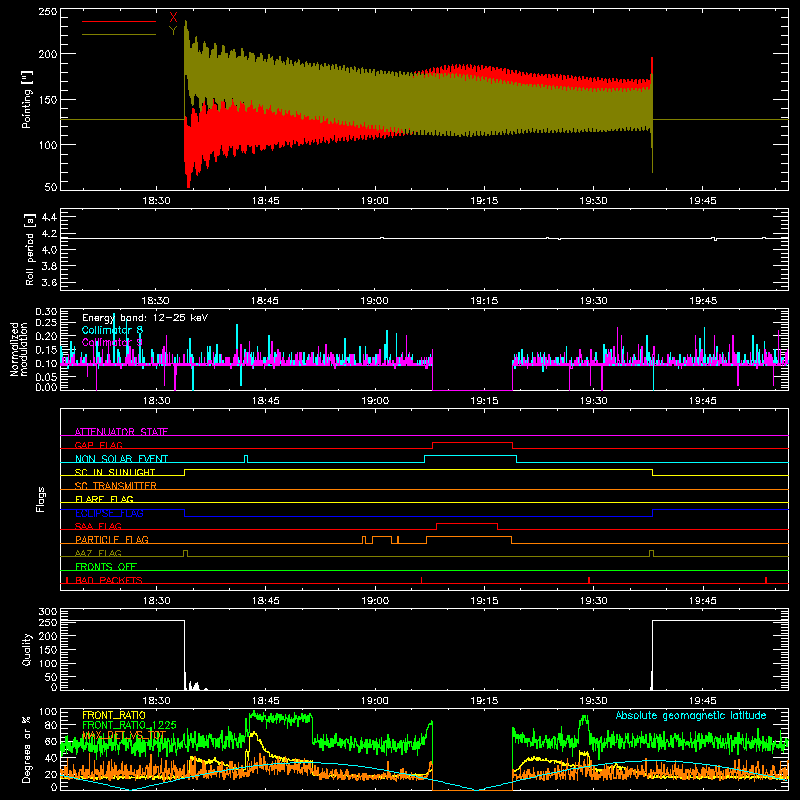
Task: Click the Roll period axis title
Action: [x=30, y=249]
